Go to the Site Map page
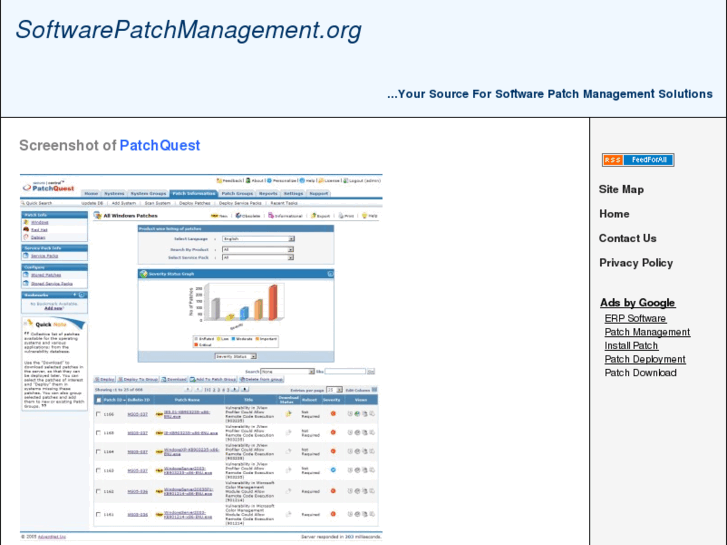Viewport: 727px width, 545px height. 621,189
